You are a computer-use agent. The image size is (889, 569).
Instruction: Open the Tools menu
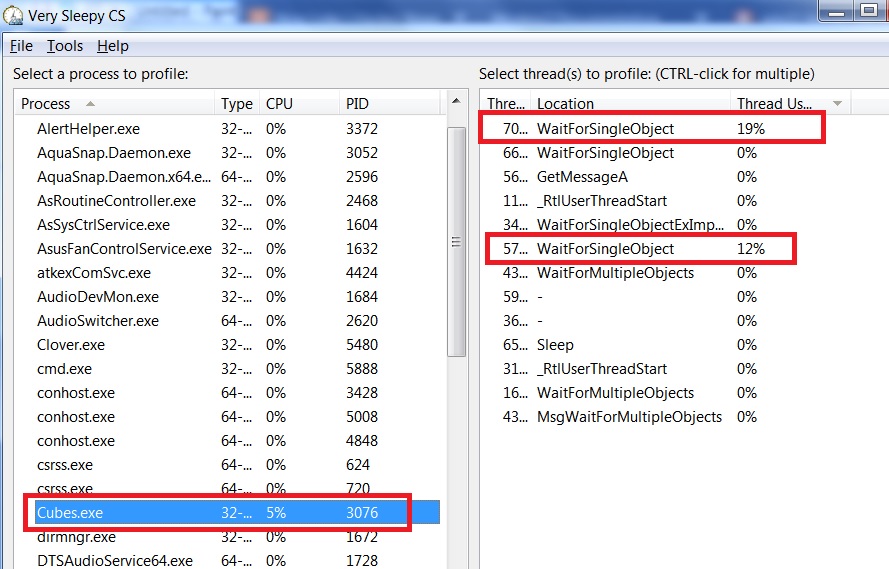[65, 46]
